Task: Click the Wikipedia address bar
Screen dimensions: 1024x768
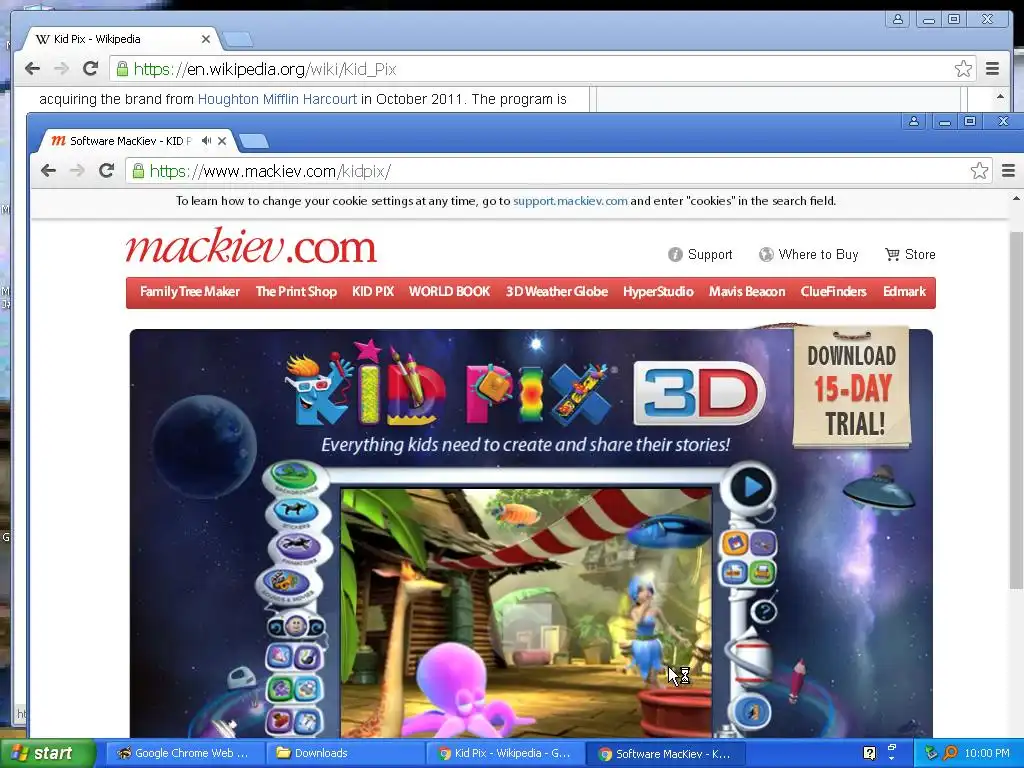Action: coord(542,69)
